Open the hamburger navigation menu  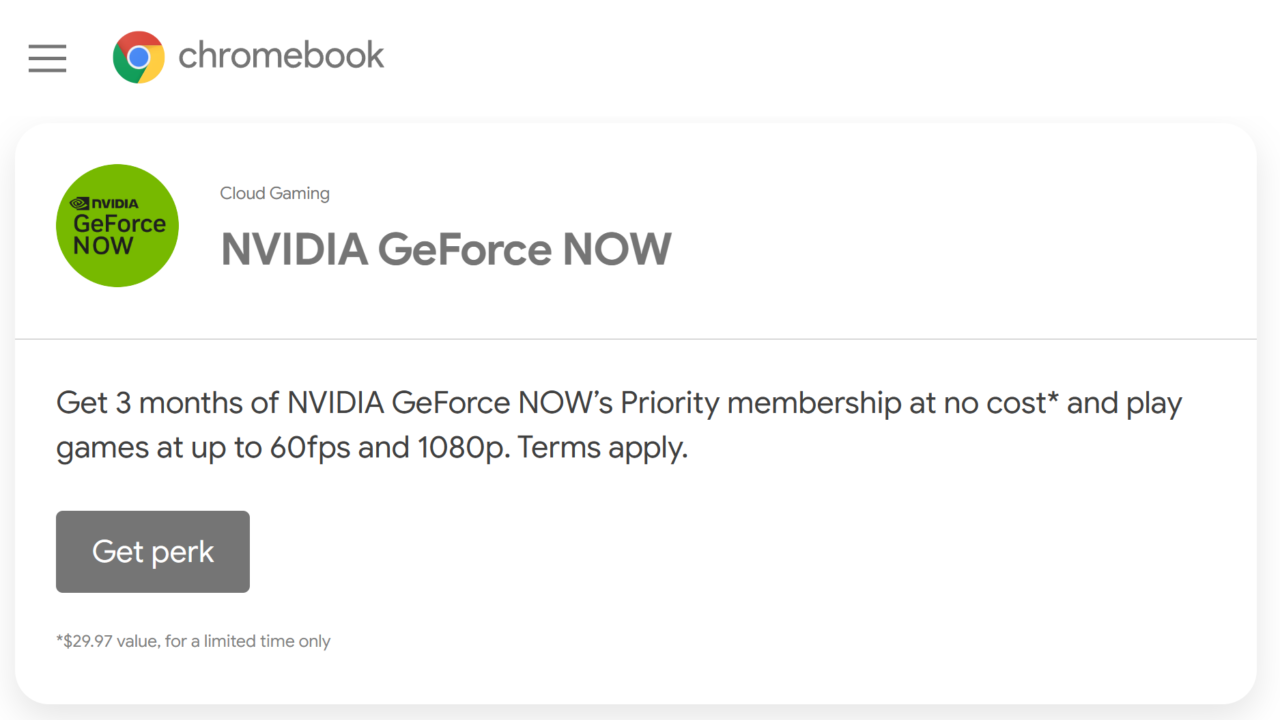tap(47, 58)
